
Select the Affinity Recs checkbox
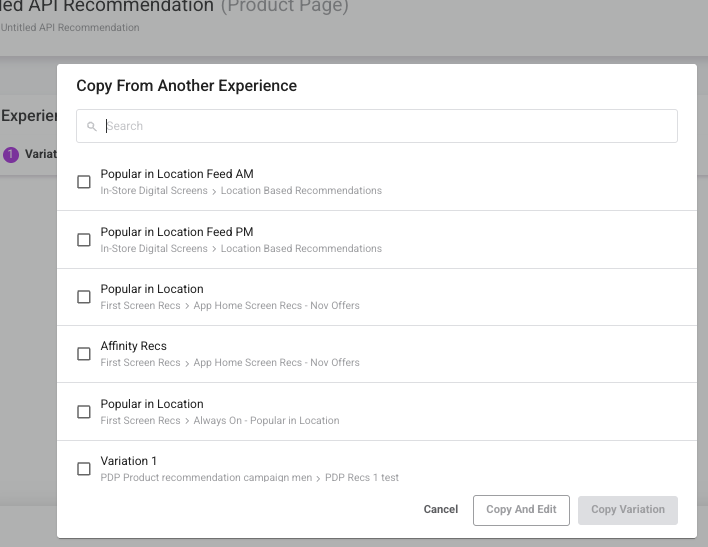click(84, 354)
